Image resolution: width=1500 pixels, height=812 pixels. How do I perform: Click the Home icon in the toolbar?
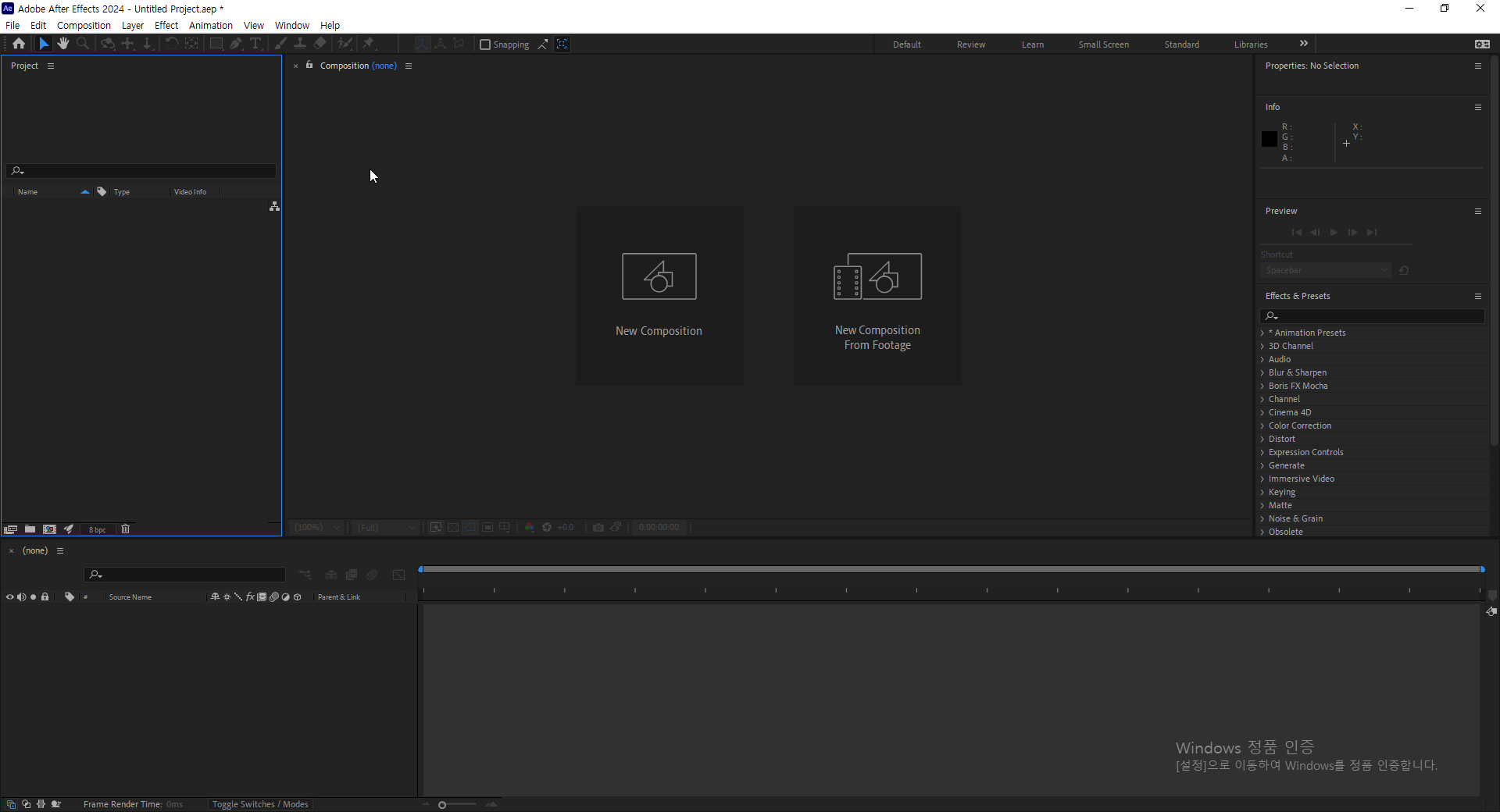(19, 44)
